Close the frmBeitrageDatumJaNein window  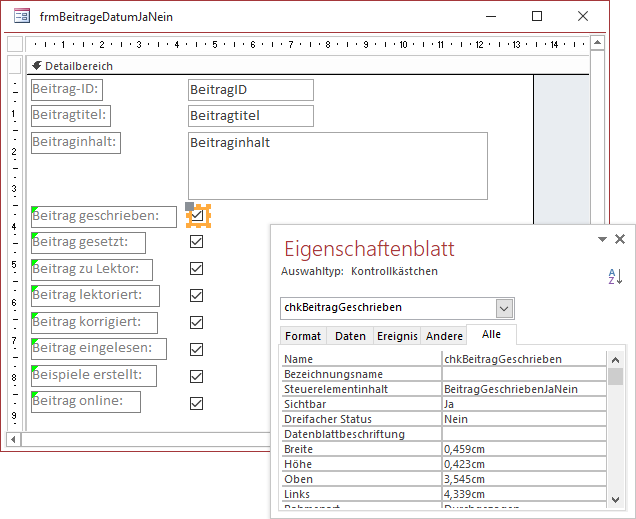pos(583,16)
